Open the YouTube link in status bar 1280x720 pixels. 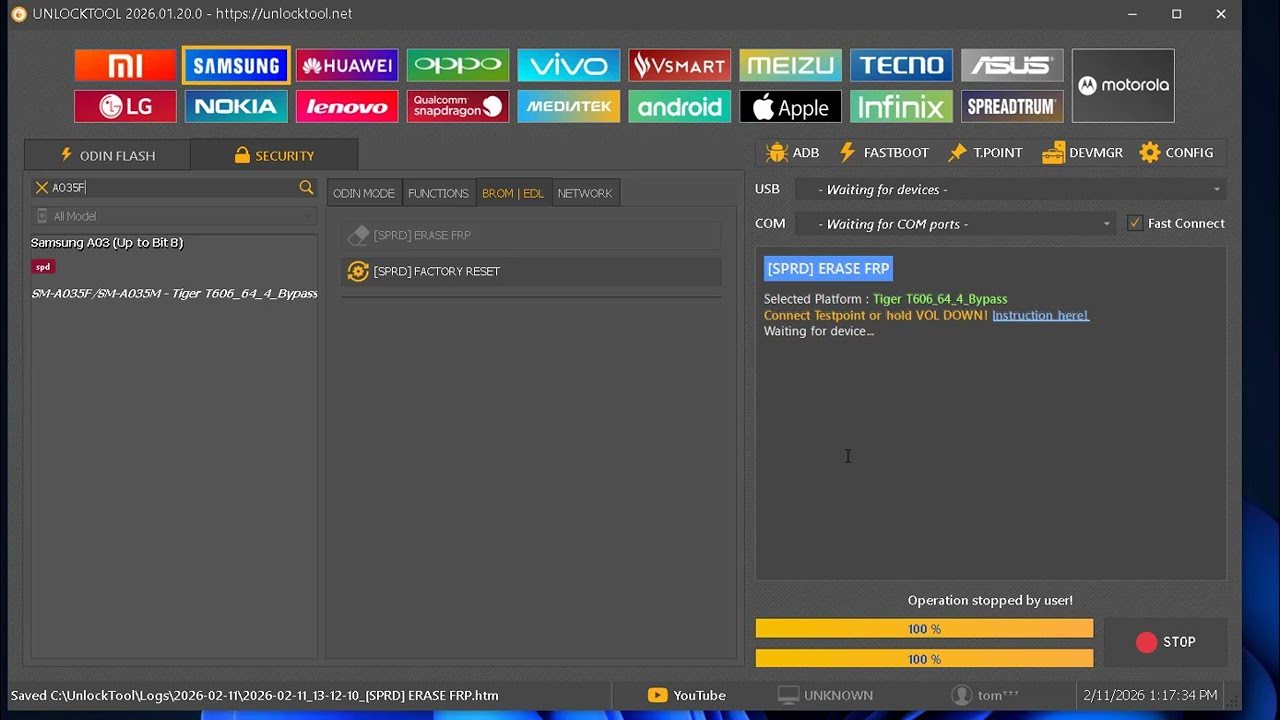[x=687, y=695]
